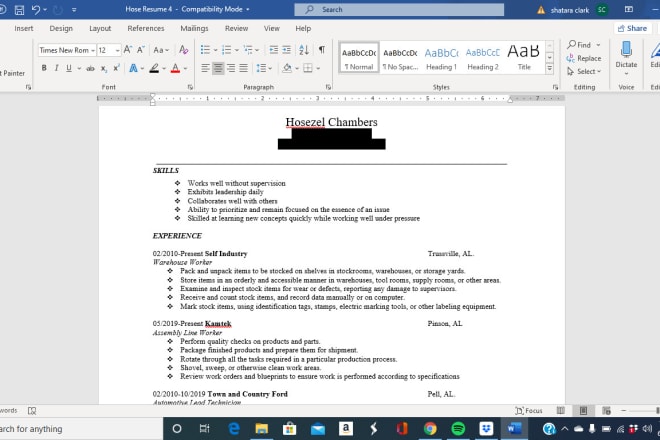Click the bullet list icon
The height and width of the screenshot is (440, 660).
(x=203, y=49)
